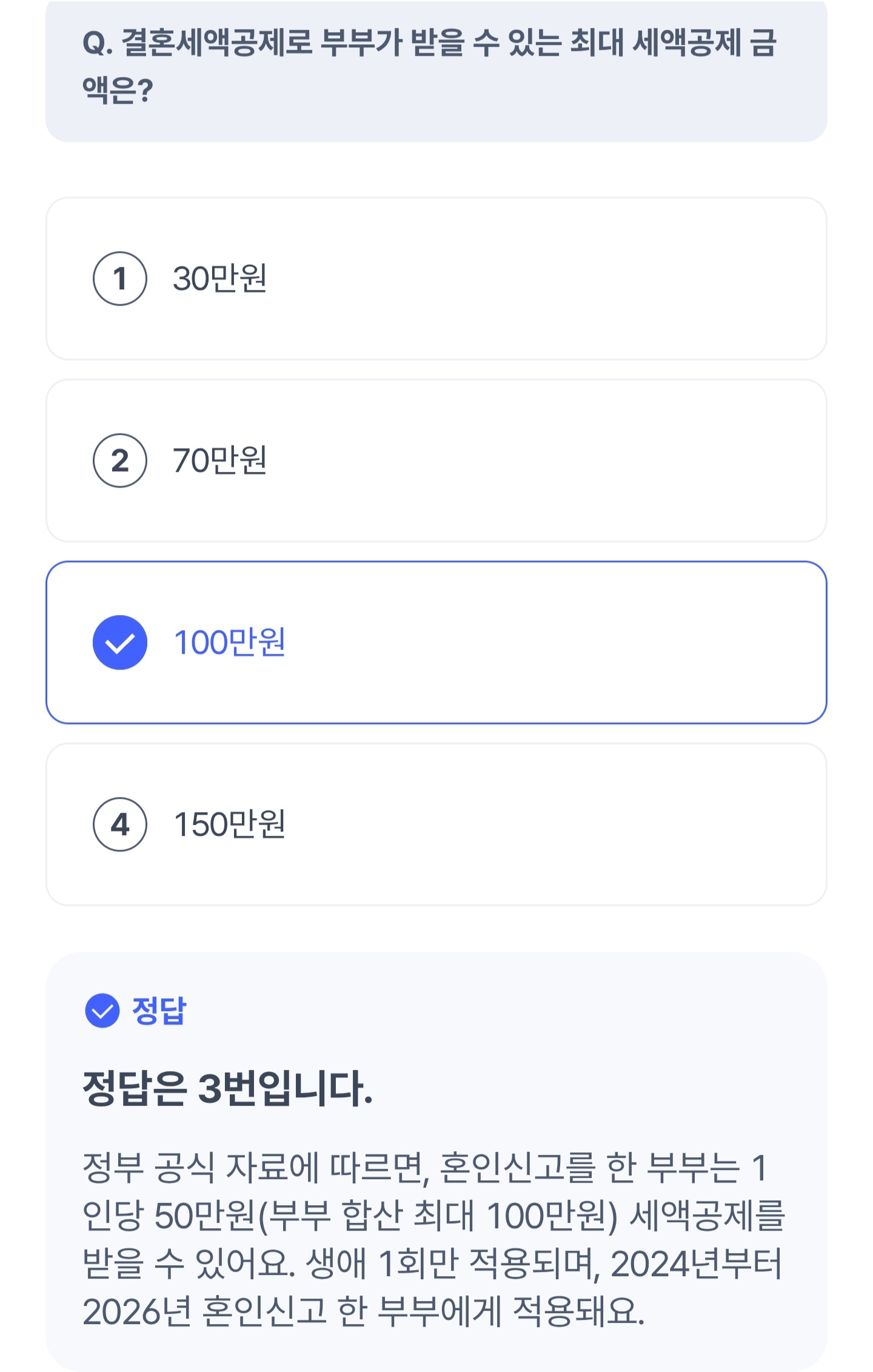Tap the selected 100만원 answer text
This screenshot has width=873, height=1372.
tap(229, 642)
